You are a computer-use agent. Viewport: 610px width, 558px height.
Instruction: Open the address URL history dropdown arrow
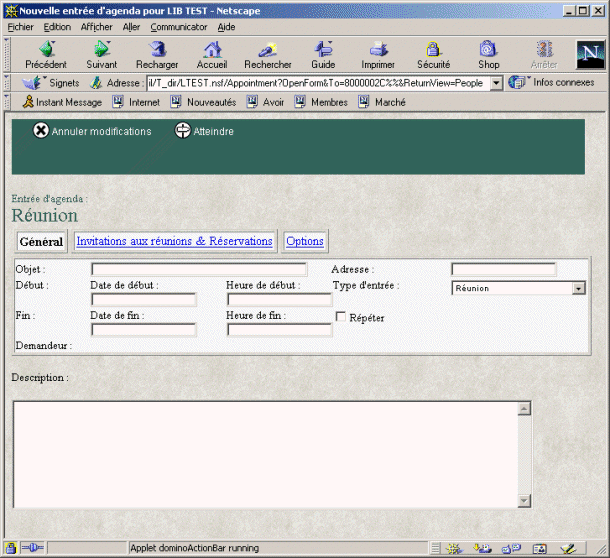(x=496, y=83)
